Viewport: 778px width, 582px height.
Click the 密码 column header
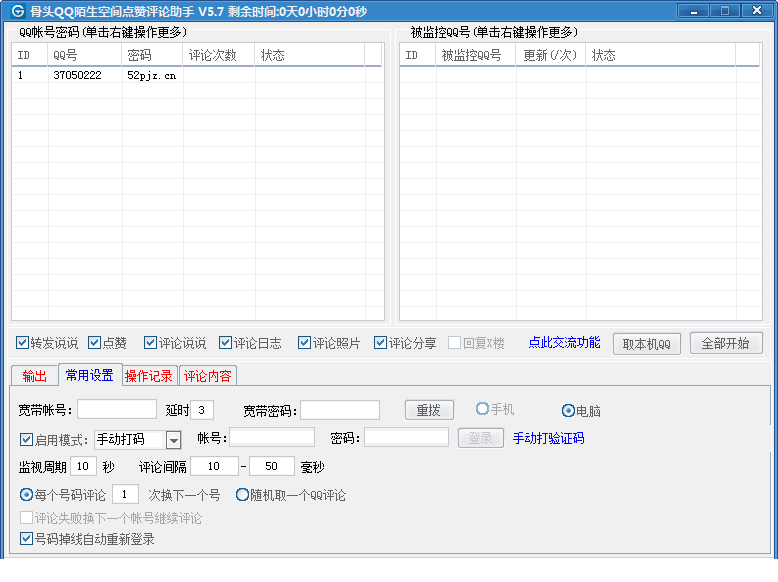[x=152, y=55]
